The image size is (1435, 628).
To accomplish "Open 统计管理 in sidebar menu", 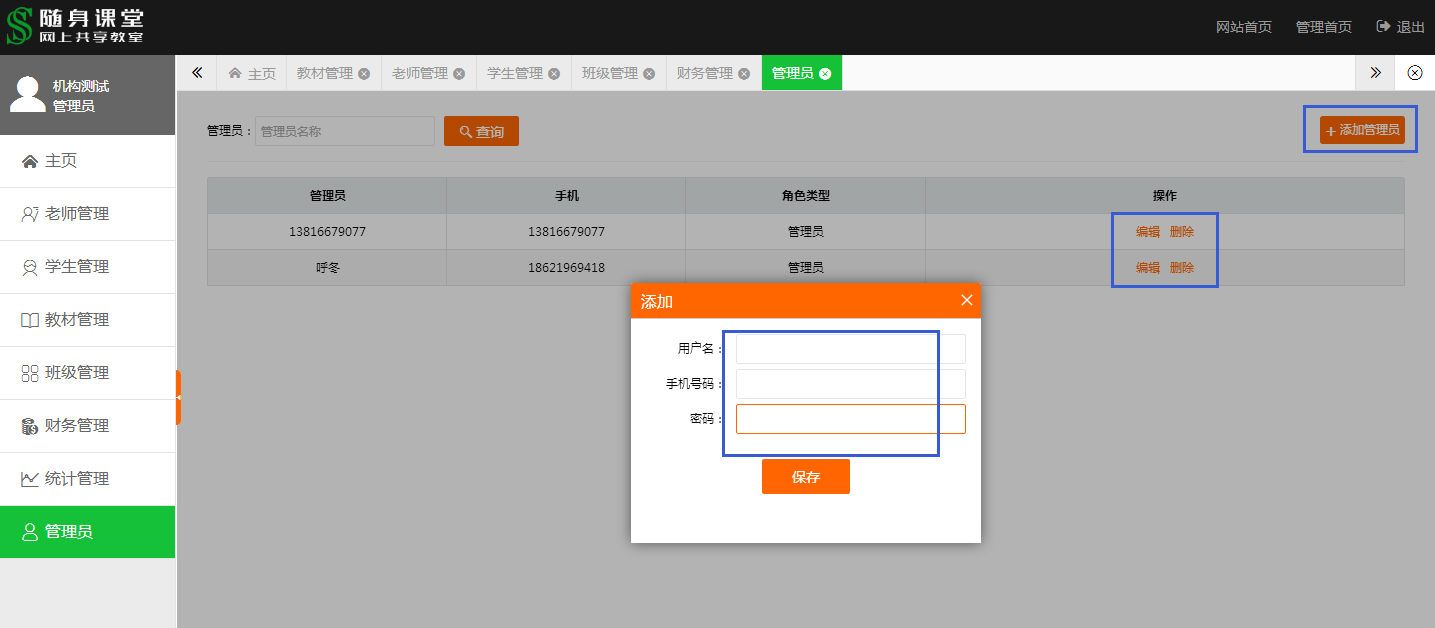I will point(87,479).
